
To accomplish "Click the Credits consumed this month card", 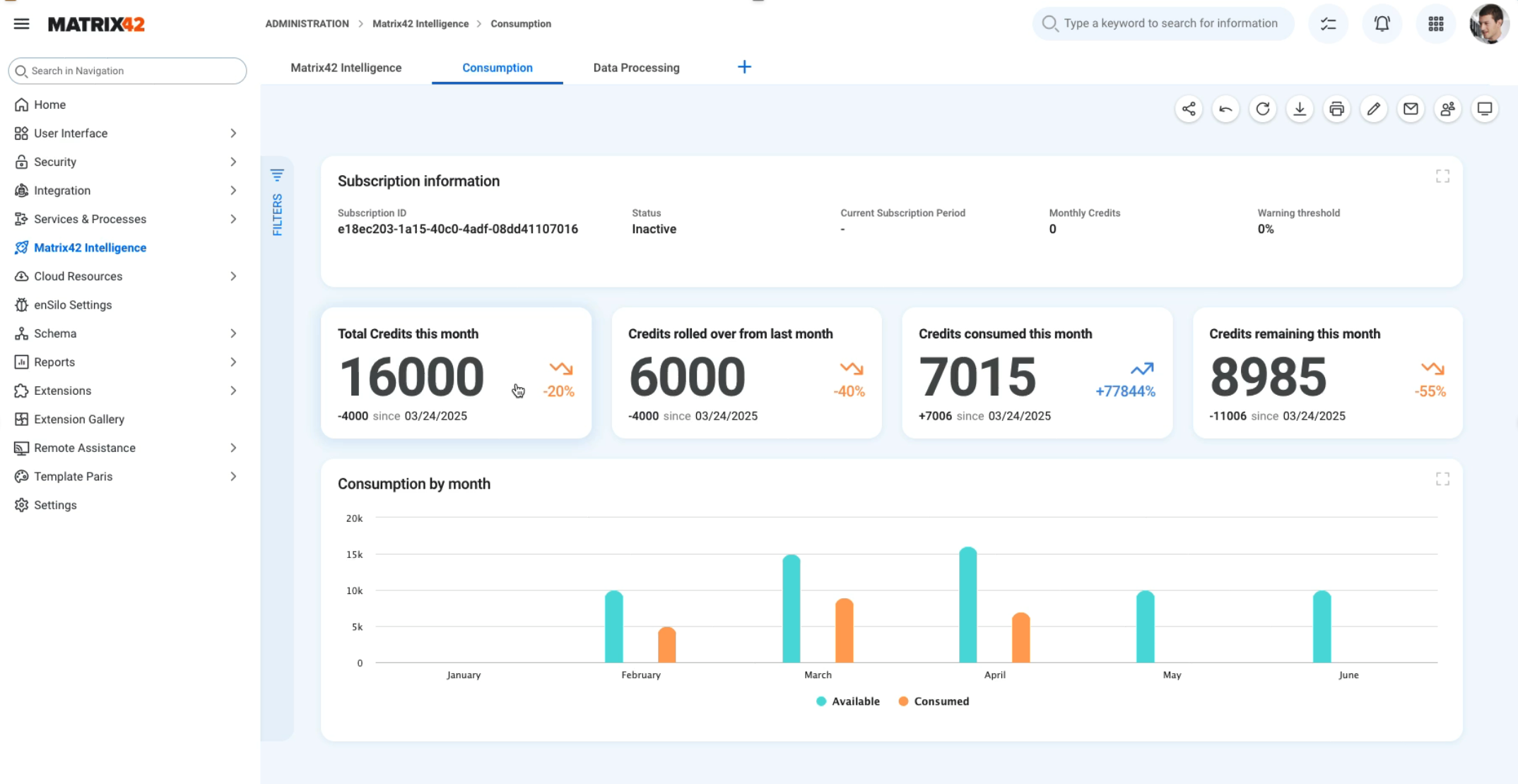I will pos(1037,373).
